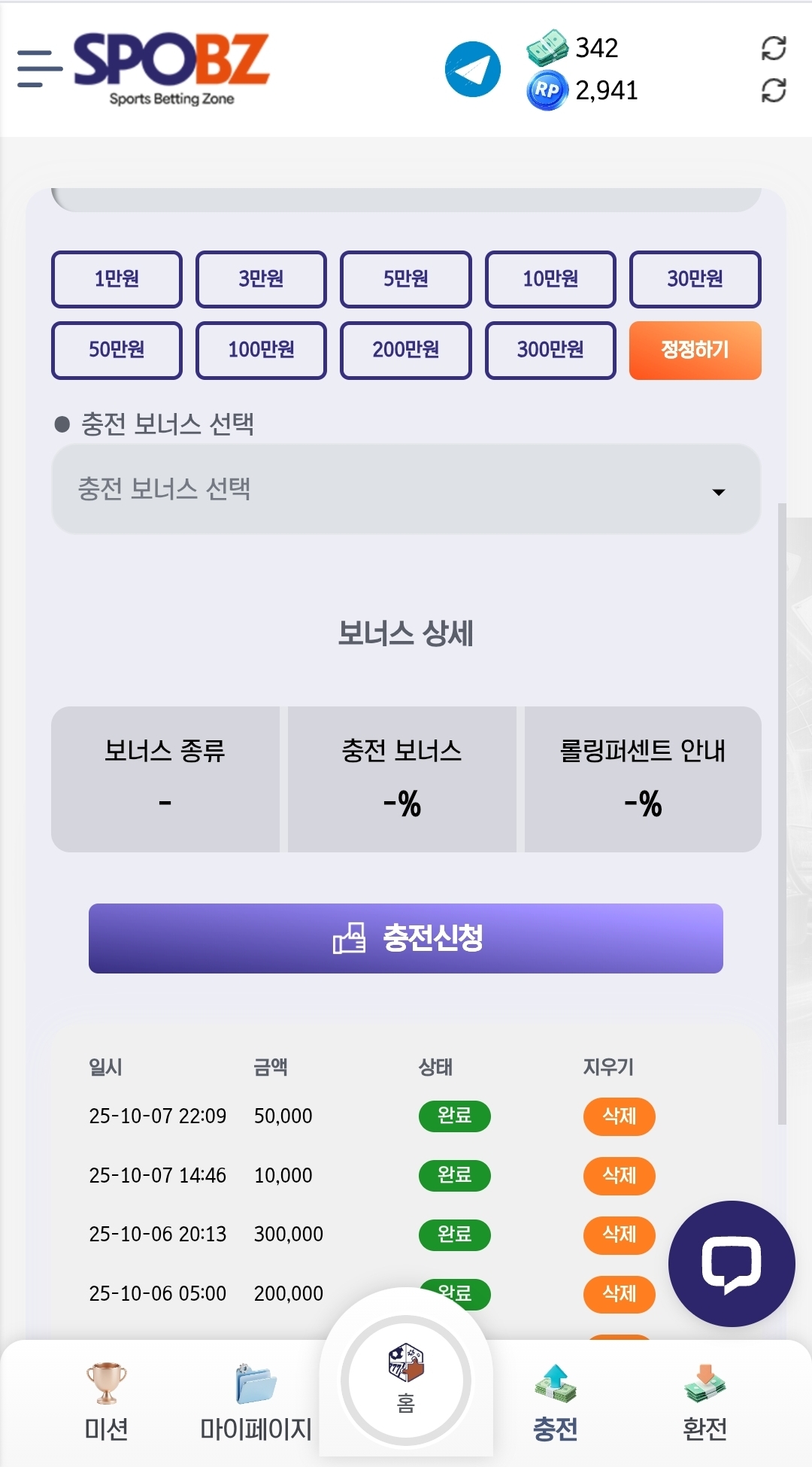Go to 홈 center button
812x1467 pixels.
406,1380
